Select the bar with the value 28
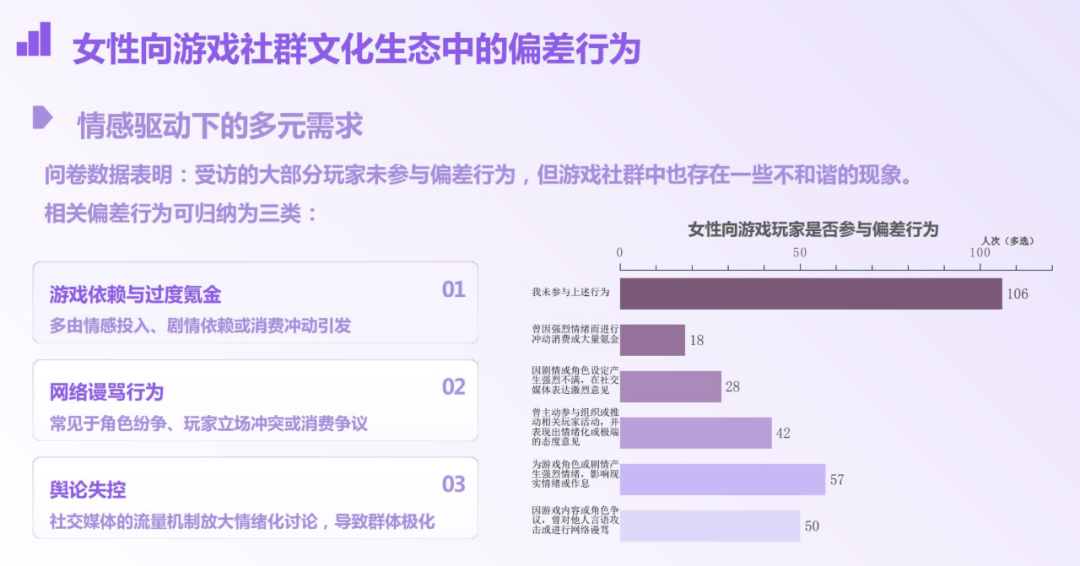Image resolution: width=1080 pixels, height=566 pixels. tap(670, 387)
